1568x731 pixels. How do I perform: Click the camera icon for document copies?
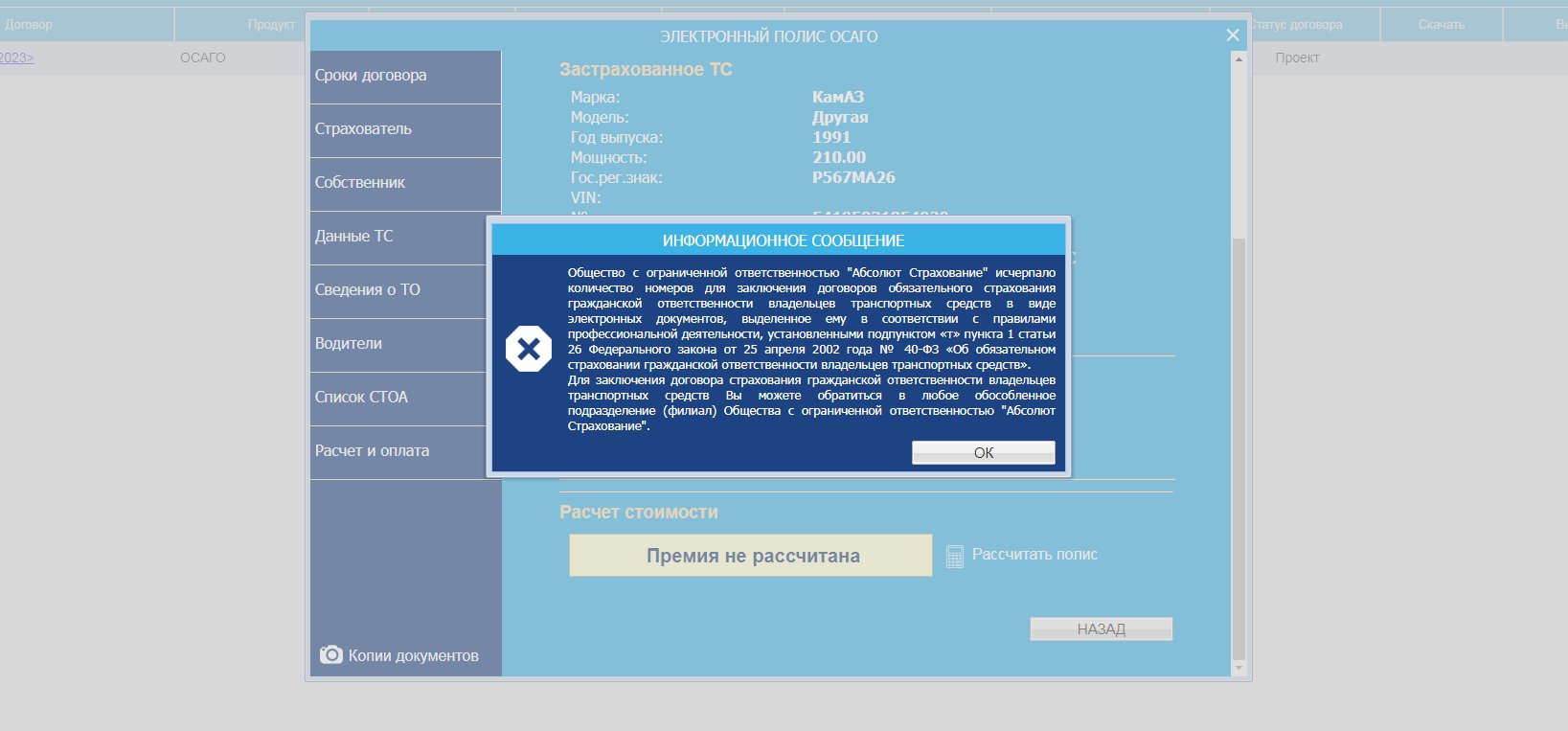(330, 654)
